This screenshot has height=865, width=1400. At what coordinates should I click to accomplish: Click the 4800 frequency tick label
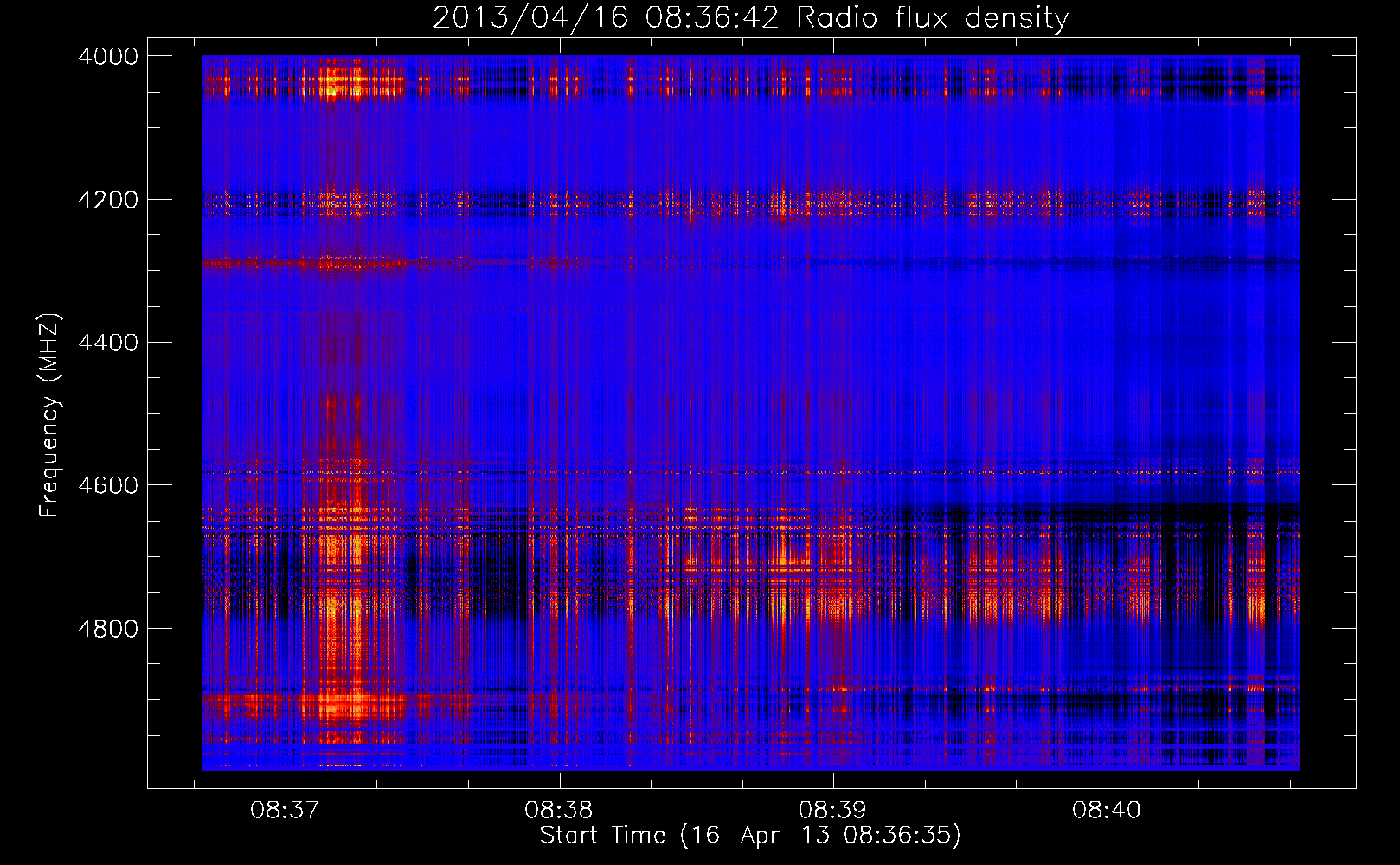108,628
